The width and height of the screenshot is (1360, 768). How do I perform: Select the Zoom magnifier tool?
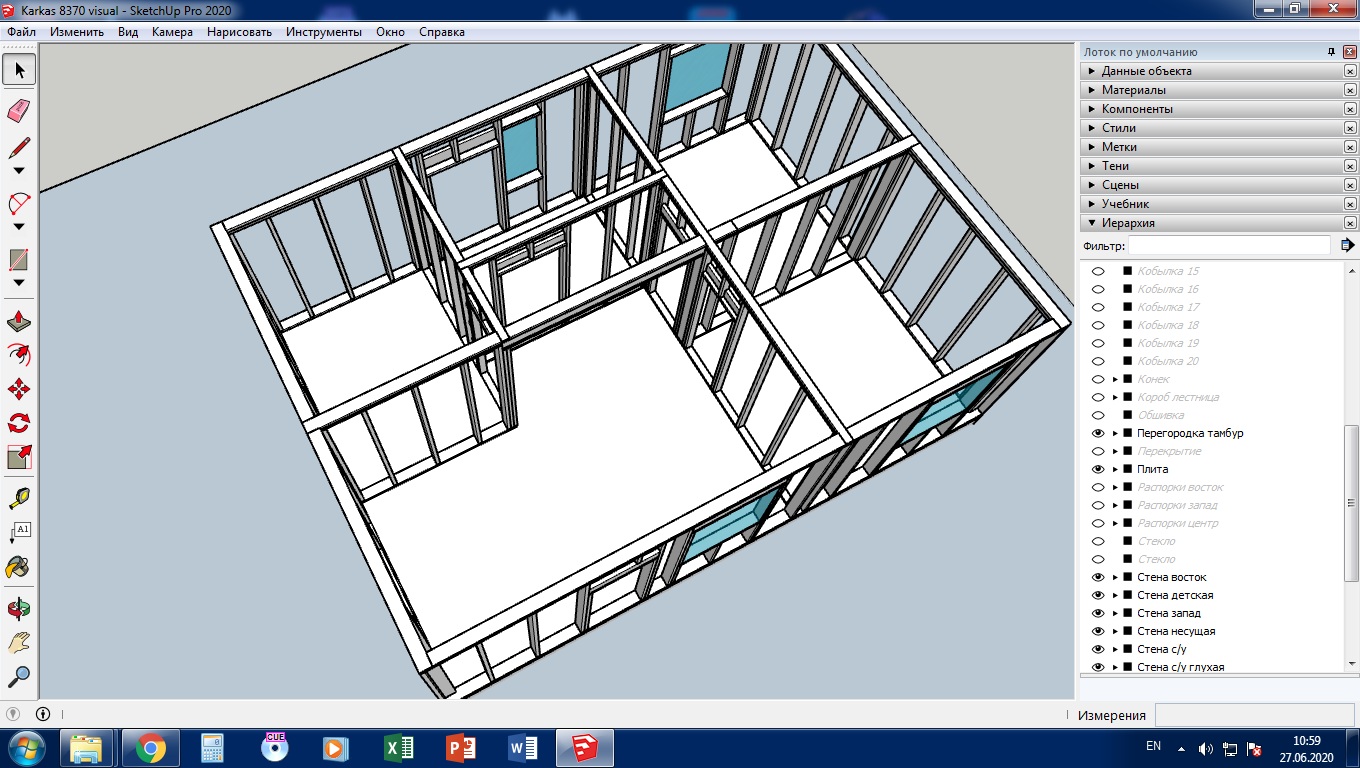pyautogui.click(x=18, y=676)
